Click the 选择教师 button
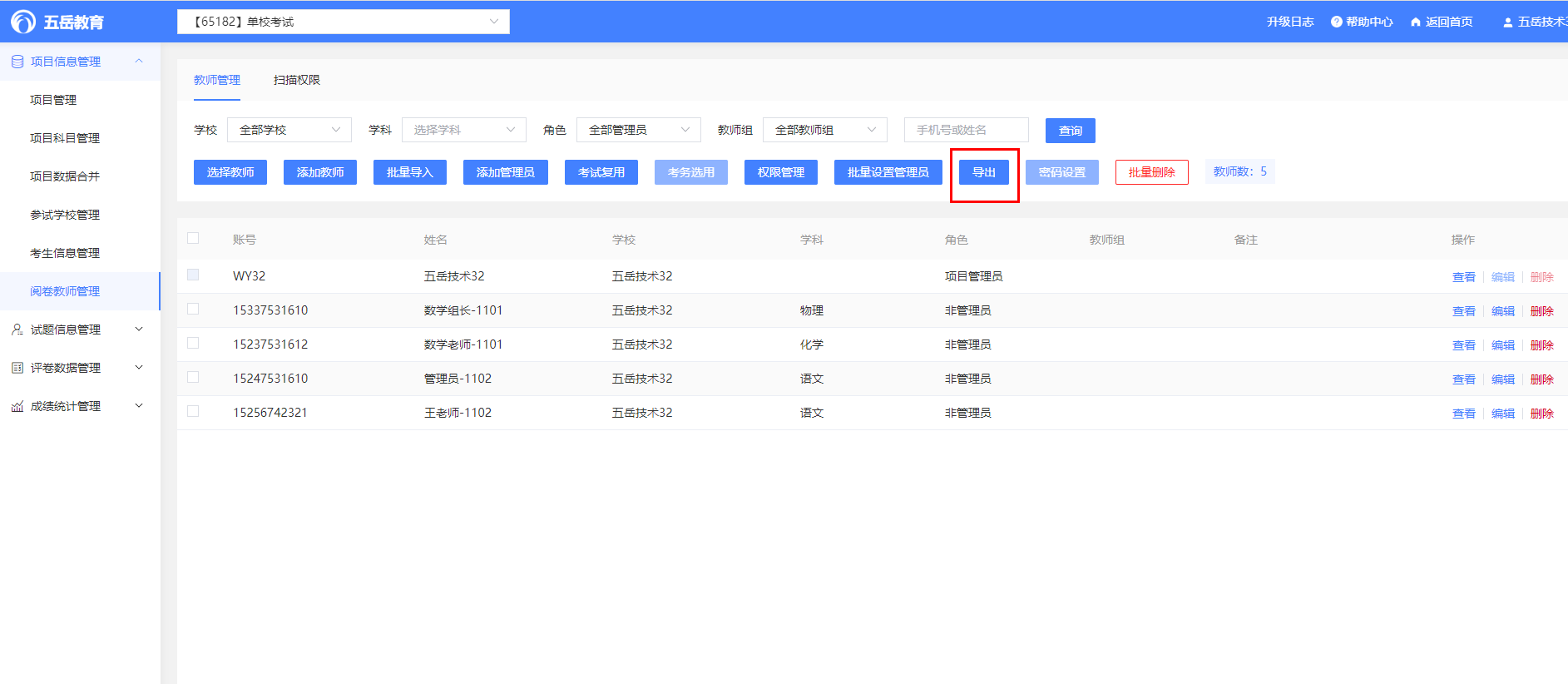Screen dimensions: 1568x684 [230, 172]
